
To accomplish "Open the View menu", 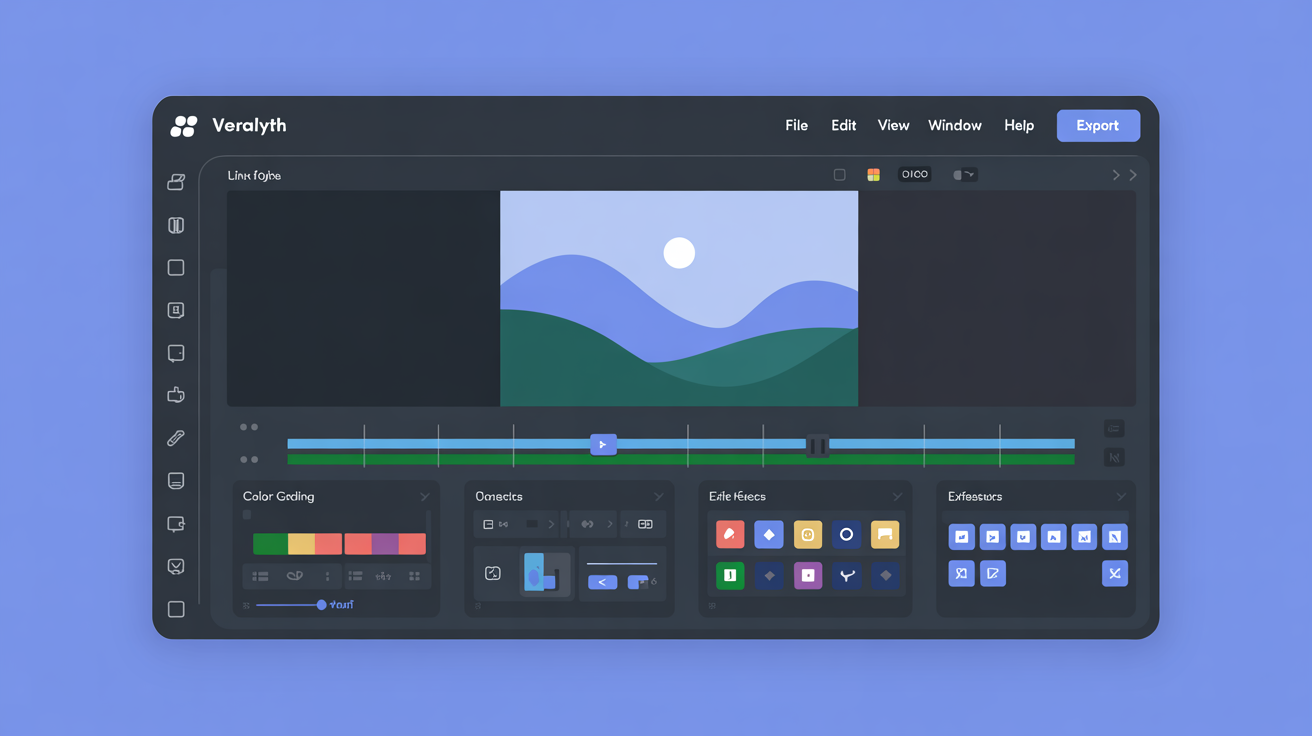I will tap(893, 125).
